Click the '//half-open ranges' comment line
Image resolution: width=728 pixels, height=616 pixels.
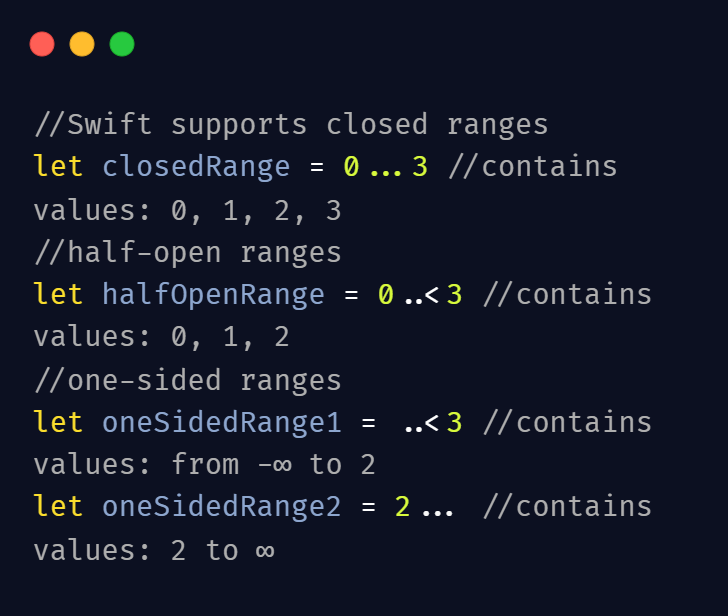pos(188,253)
